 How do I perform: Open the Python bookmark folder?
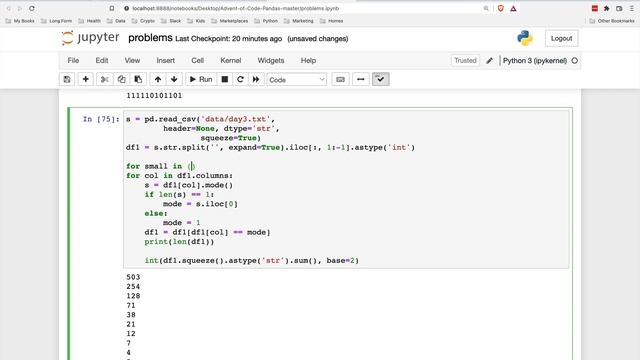266,21
